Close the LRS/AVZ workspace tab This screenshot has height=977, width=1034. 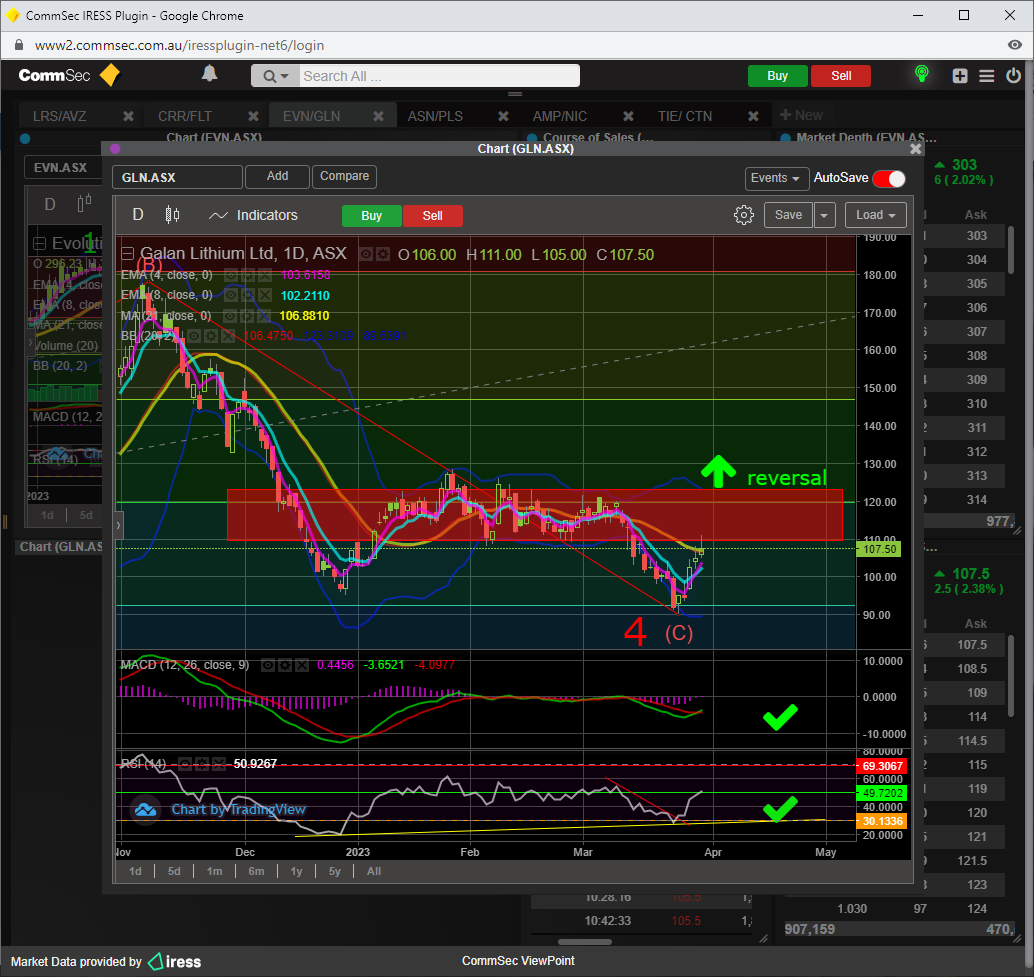pyautogui.click(x=129, y=116)
